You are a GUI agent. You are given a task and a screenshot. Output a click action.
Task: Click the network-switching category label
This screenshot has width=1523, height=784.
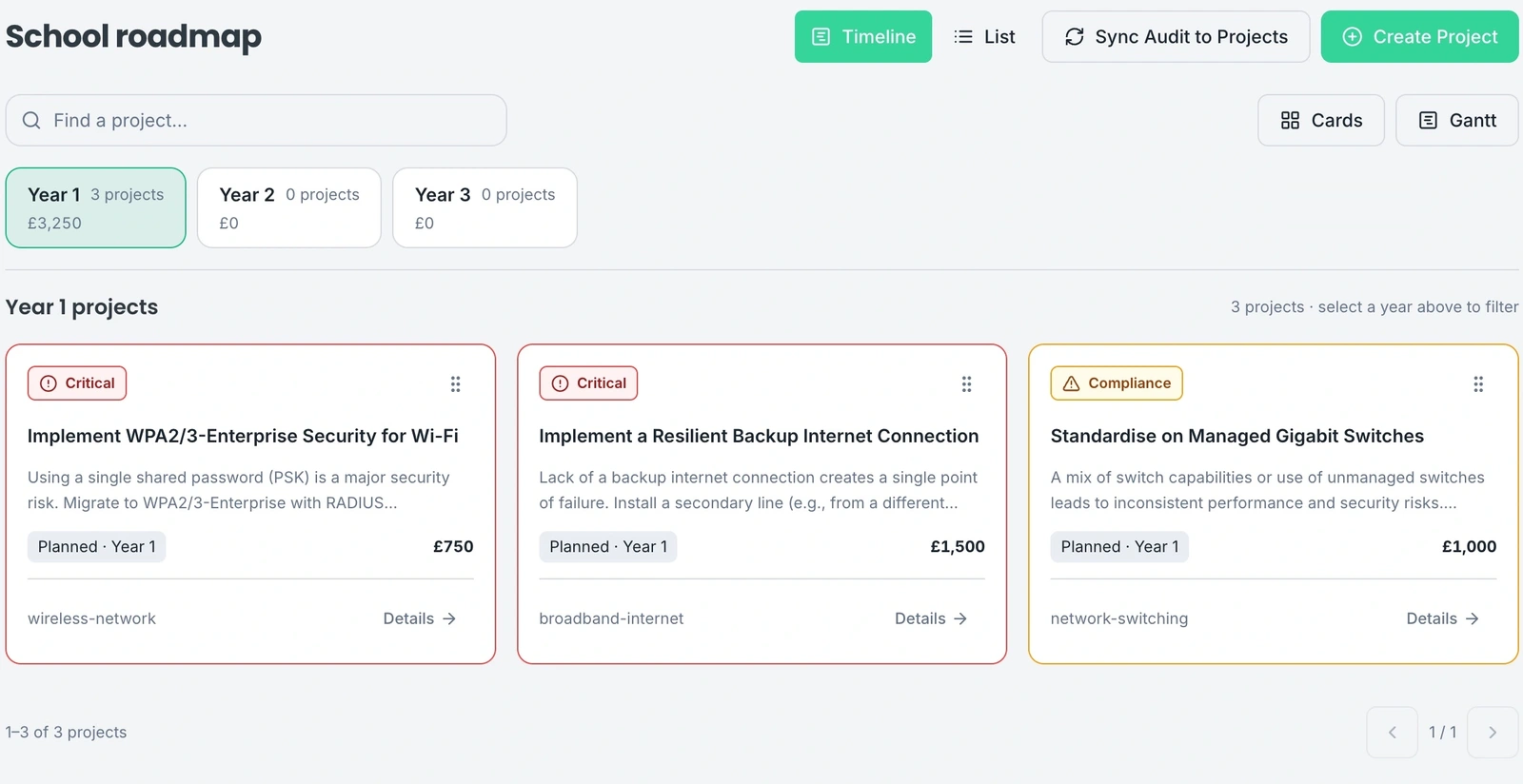1119,618
